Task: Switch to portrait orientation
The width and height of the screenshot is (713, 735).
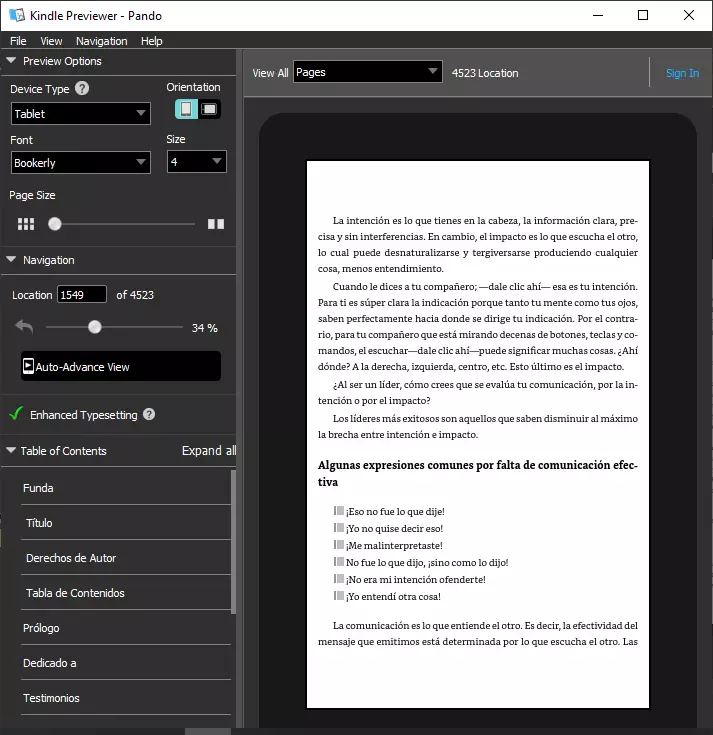Action: click(x=186, y=109)
